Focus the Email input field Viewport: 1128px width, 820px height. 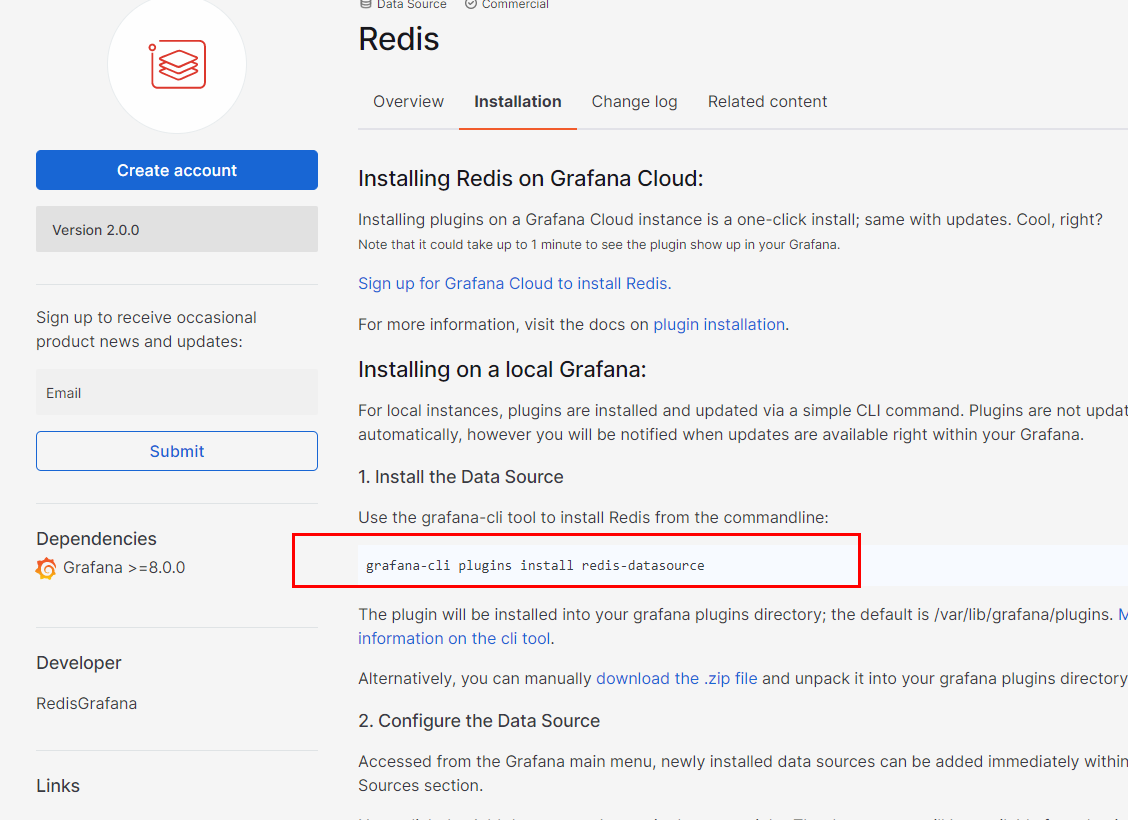177,393
